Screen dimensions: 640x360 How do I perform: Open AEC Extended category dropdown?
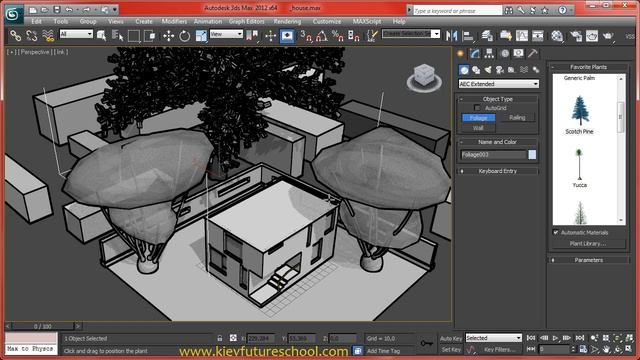pyautogui.click(x=498, y=84)
